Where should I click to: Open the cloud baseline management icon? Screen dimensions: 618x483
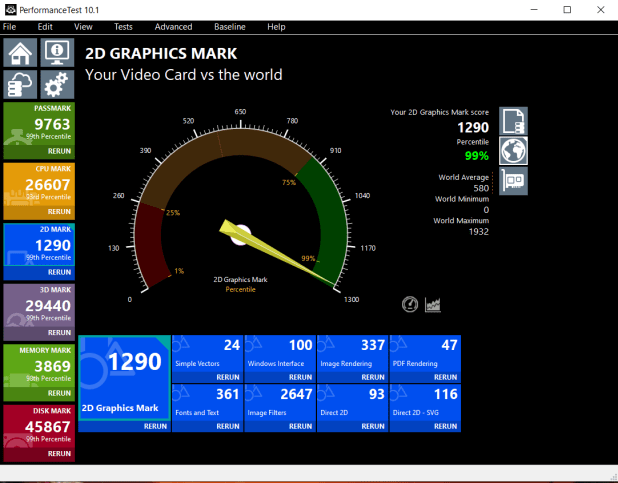pos(20,84)
